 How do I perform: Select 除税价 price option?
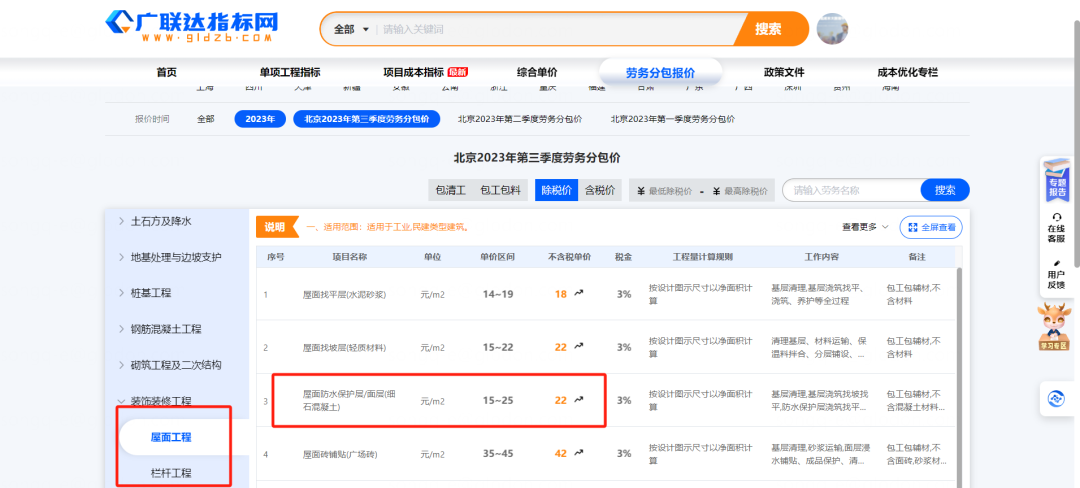(556, 190)
